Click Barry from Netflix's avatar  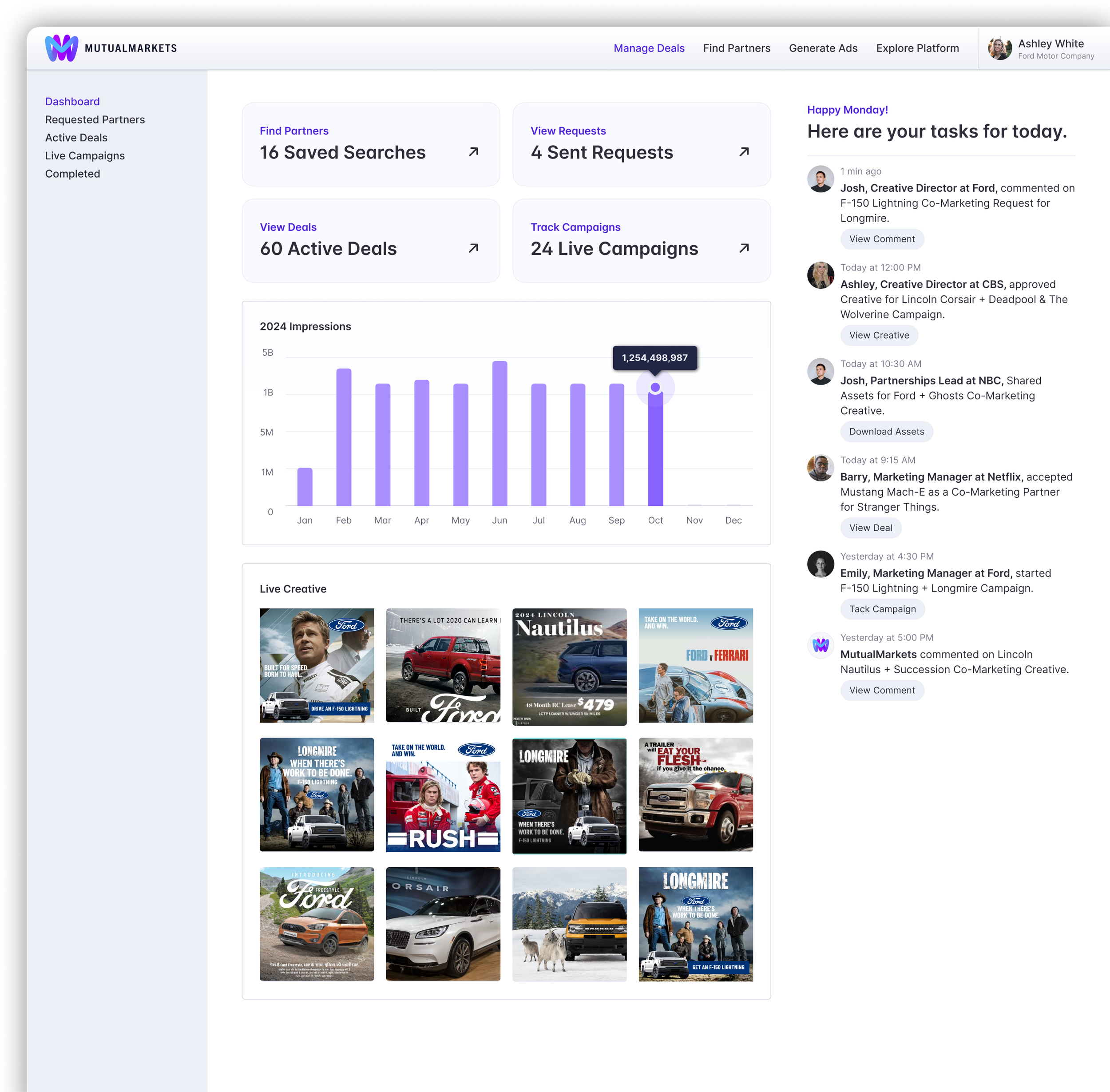point(821,468)
